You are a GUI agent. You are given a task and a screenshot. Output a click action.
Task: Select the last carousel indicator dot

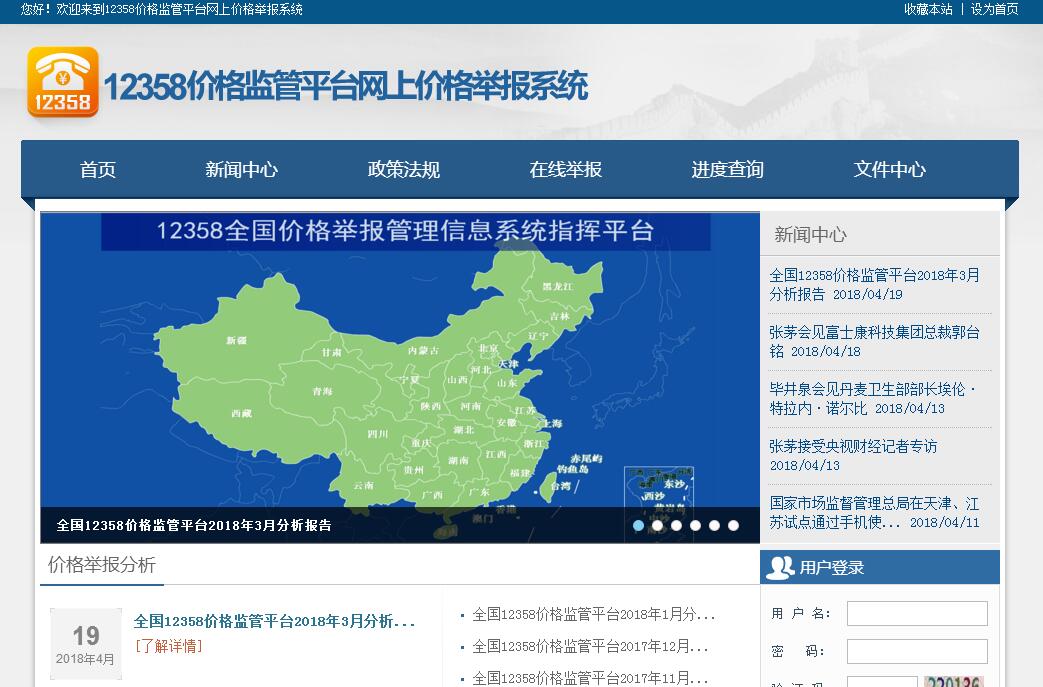pyautogui.click(x=733, y=525)
